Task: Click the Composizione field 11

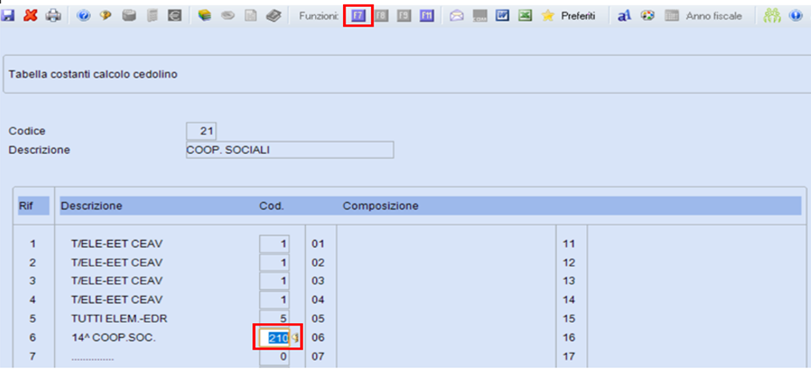Action: [696, 244]
